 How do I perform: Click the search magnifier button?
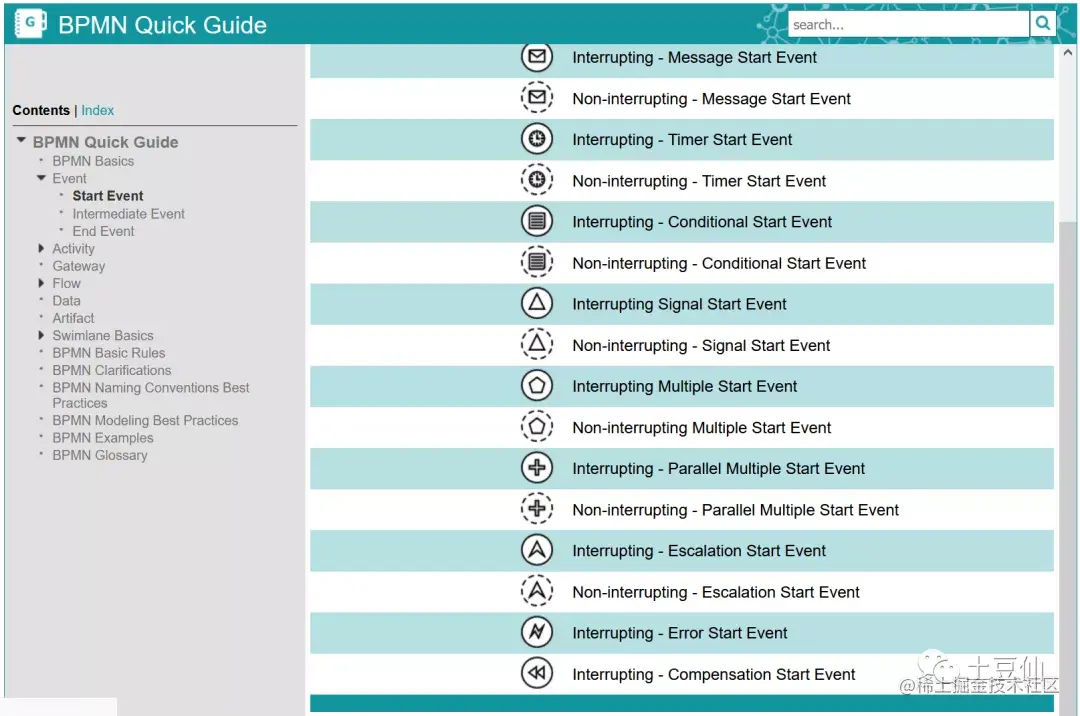tap(1043, 24)
